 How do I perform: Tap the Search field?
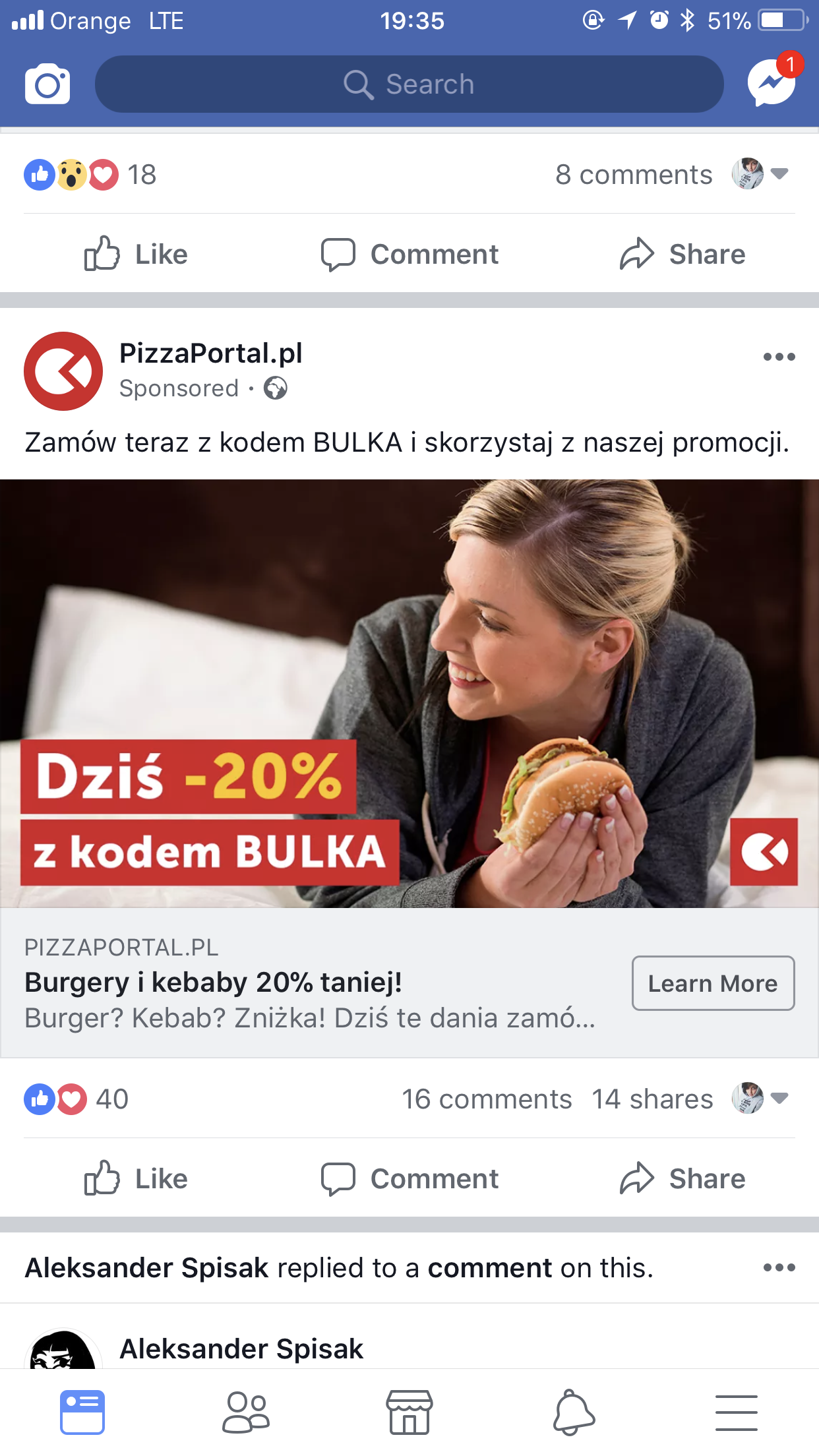(409, 84)
